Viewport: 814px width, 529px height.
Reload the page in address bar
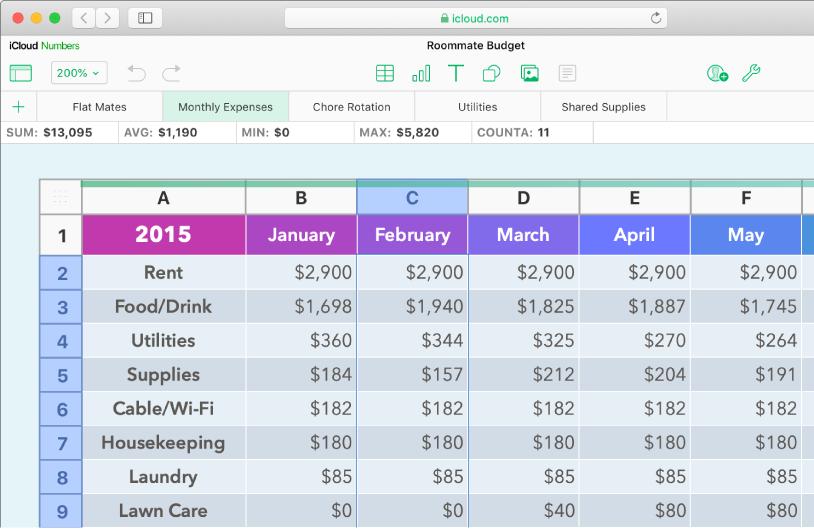click(656, 18)
